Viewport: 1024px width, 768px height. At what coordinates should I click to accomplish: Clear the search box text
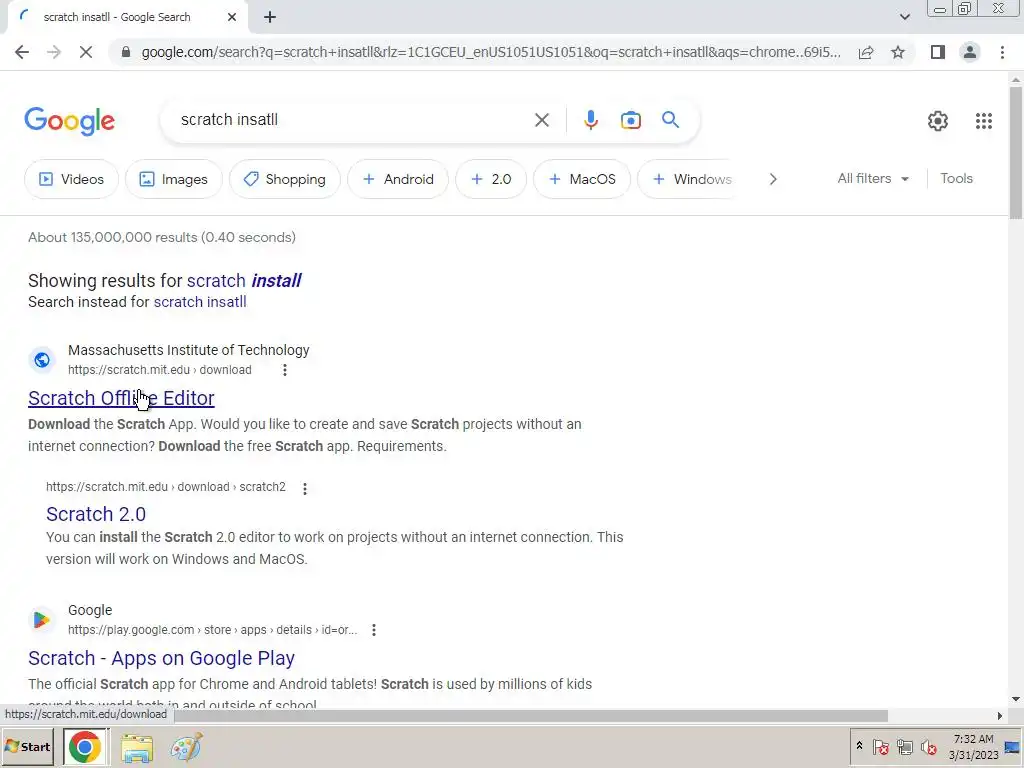(541, 120)
